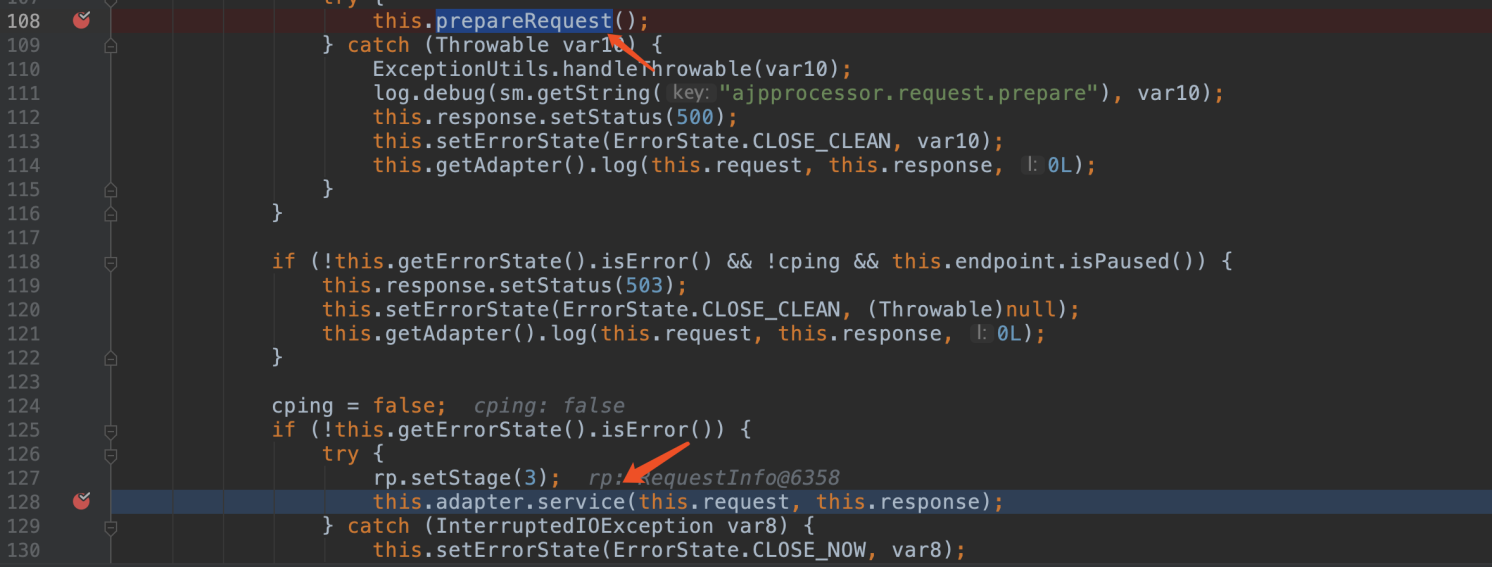1492x567 pixels.
Task: Click the 'cping: false' inline debug value
Action: click(x=548, y=405)
